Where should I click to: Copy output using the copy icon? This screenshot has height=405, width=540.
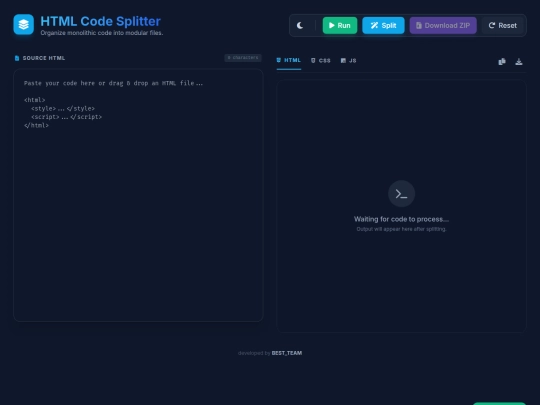click(x=502, y=62)
